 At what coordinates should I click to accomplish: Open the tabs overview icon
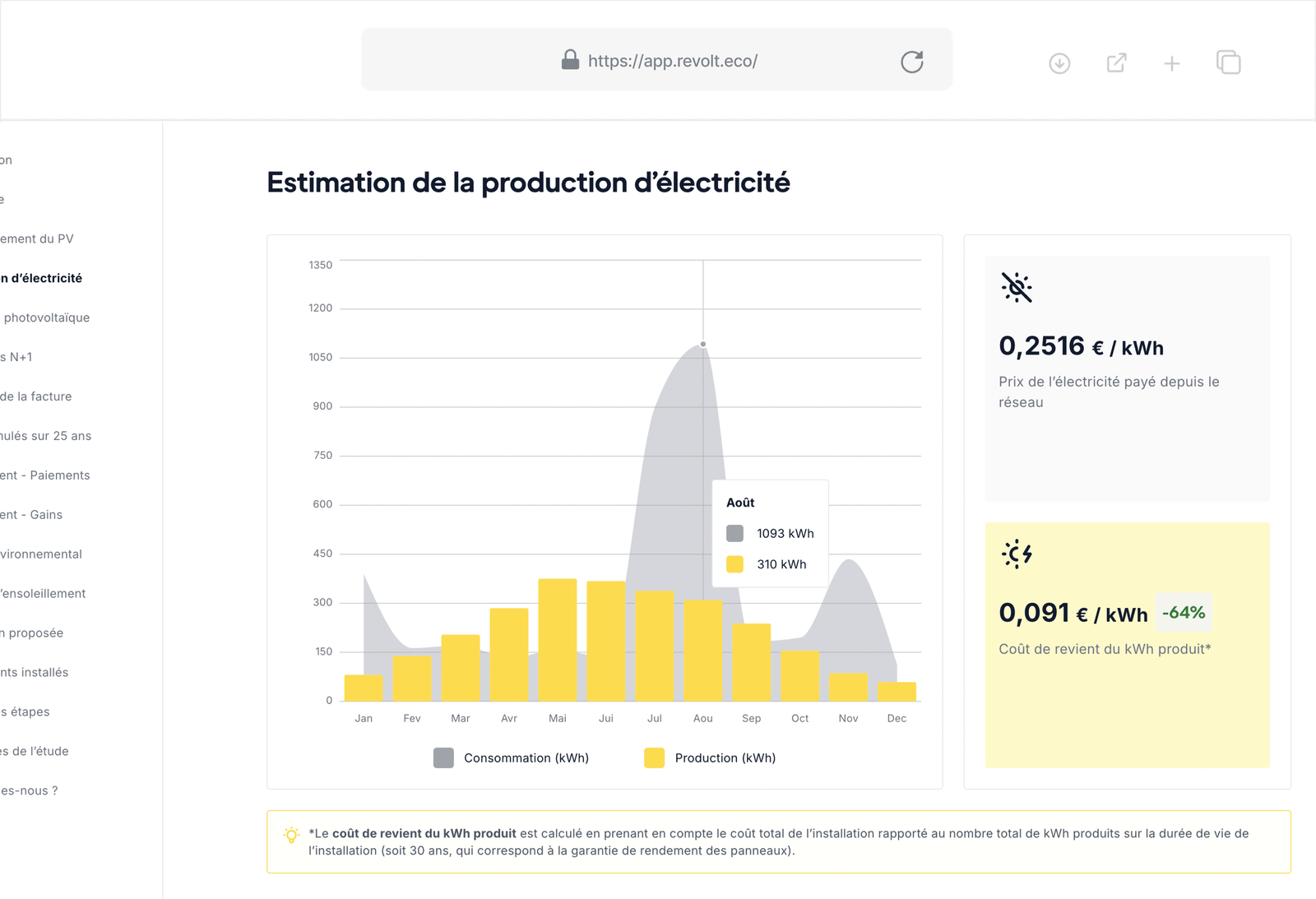pos(1228,63)
